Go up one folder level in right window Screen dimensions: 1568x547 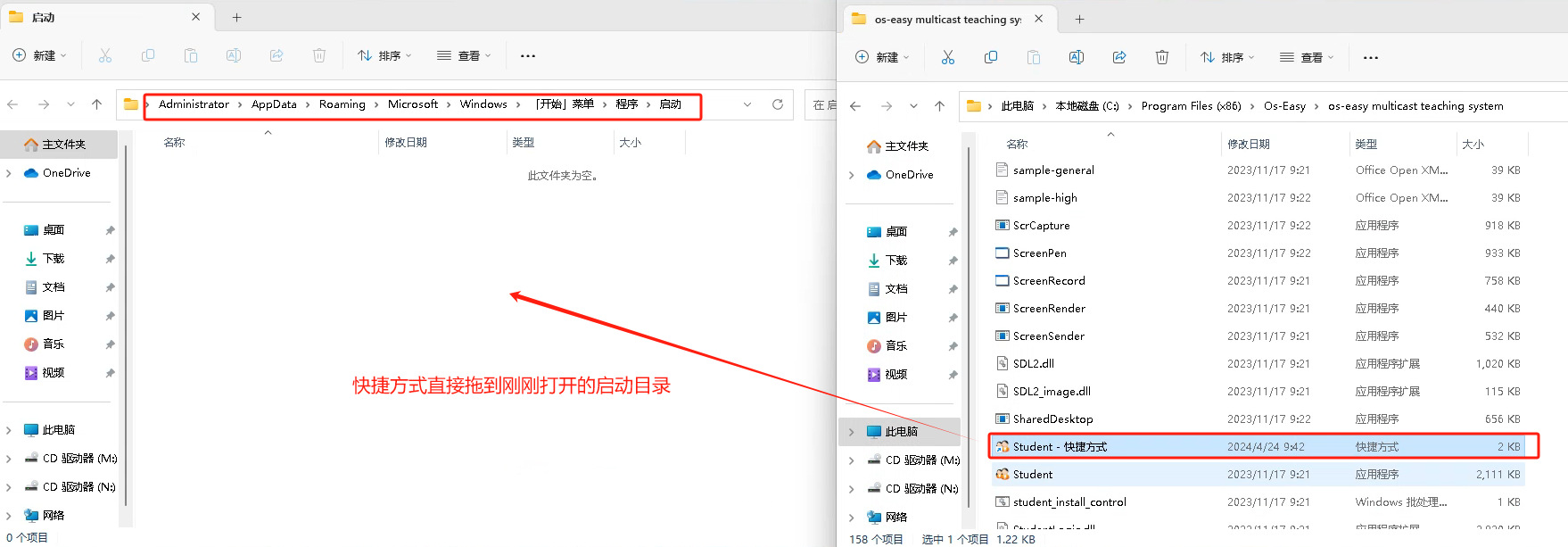[939, 106]
